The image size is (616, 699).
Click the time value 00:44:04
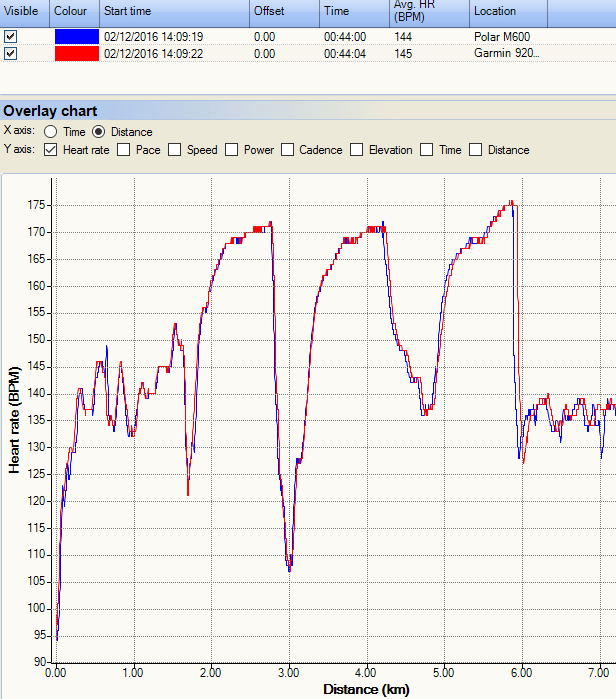[x=345, y=53]
